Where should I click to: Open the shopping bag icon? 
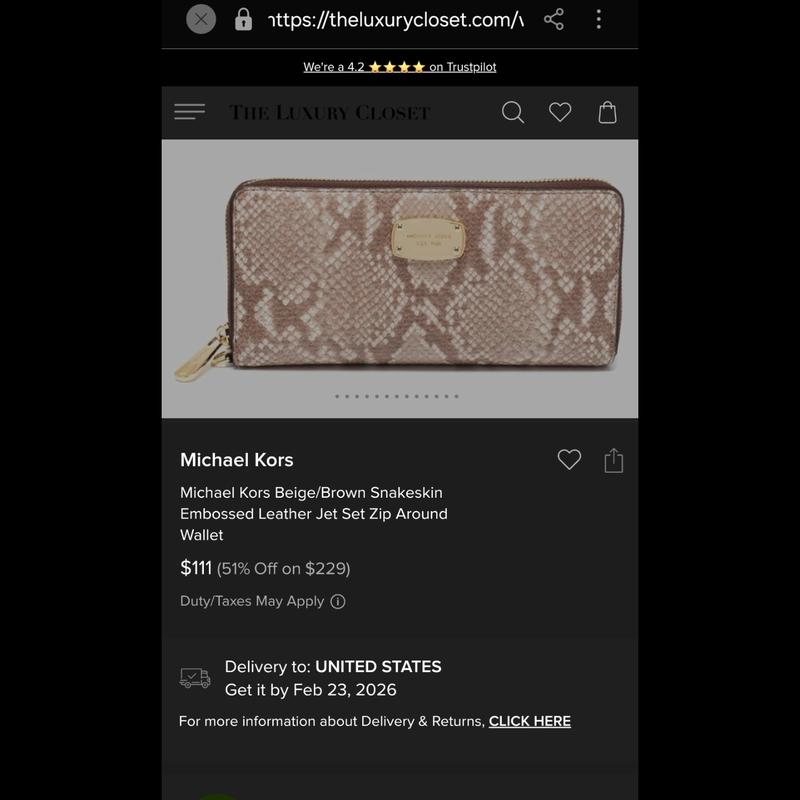point(607,112)
